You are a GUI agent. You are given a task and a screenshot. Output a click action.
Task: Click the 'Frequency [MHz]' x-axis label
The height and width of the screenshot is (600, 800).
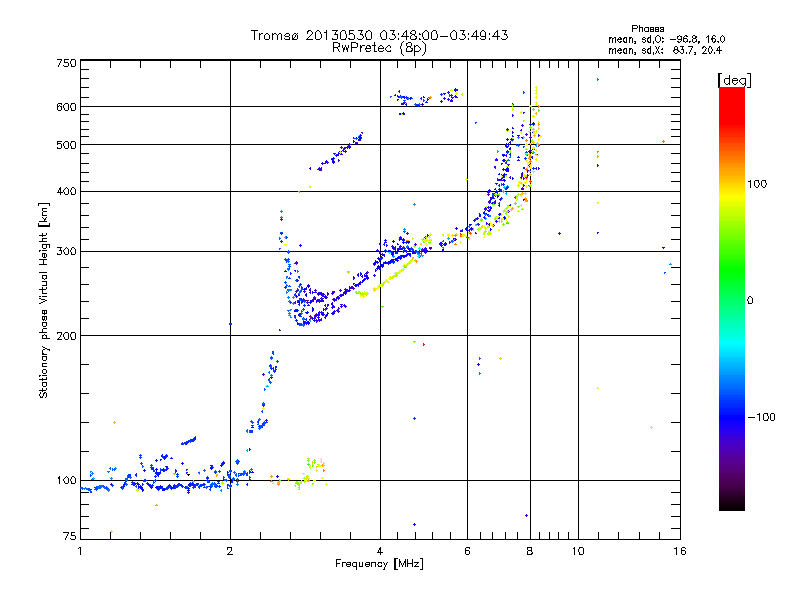(379, 564)
